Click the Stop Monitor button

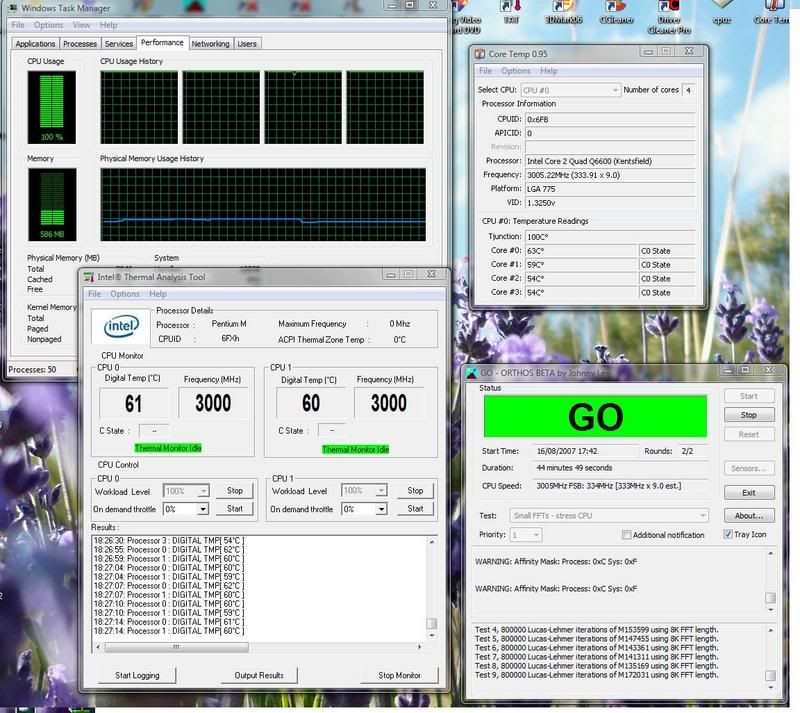[399, 675]
